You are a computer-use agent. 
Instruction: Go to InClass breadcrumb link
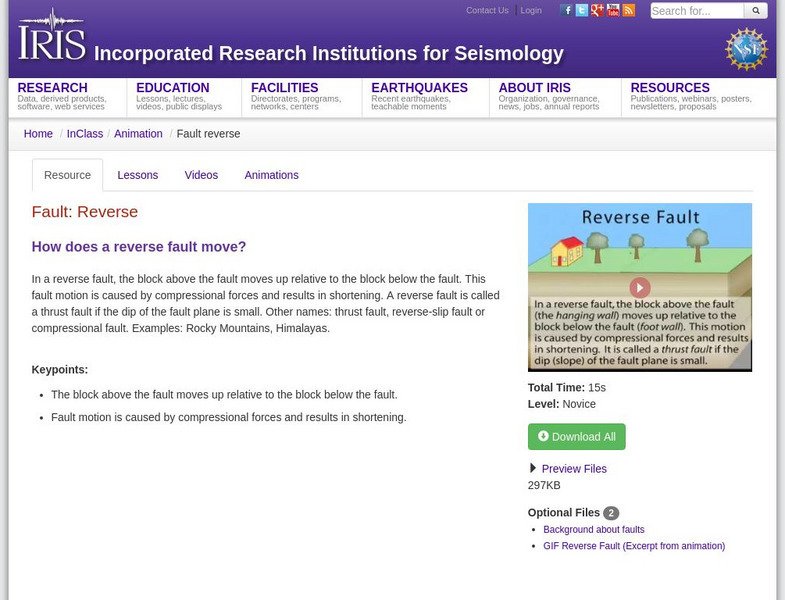(x=85, y=134)
